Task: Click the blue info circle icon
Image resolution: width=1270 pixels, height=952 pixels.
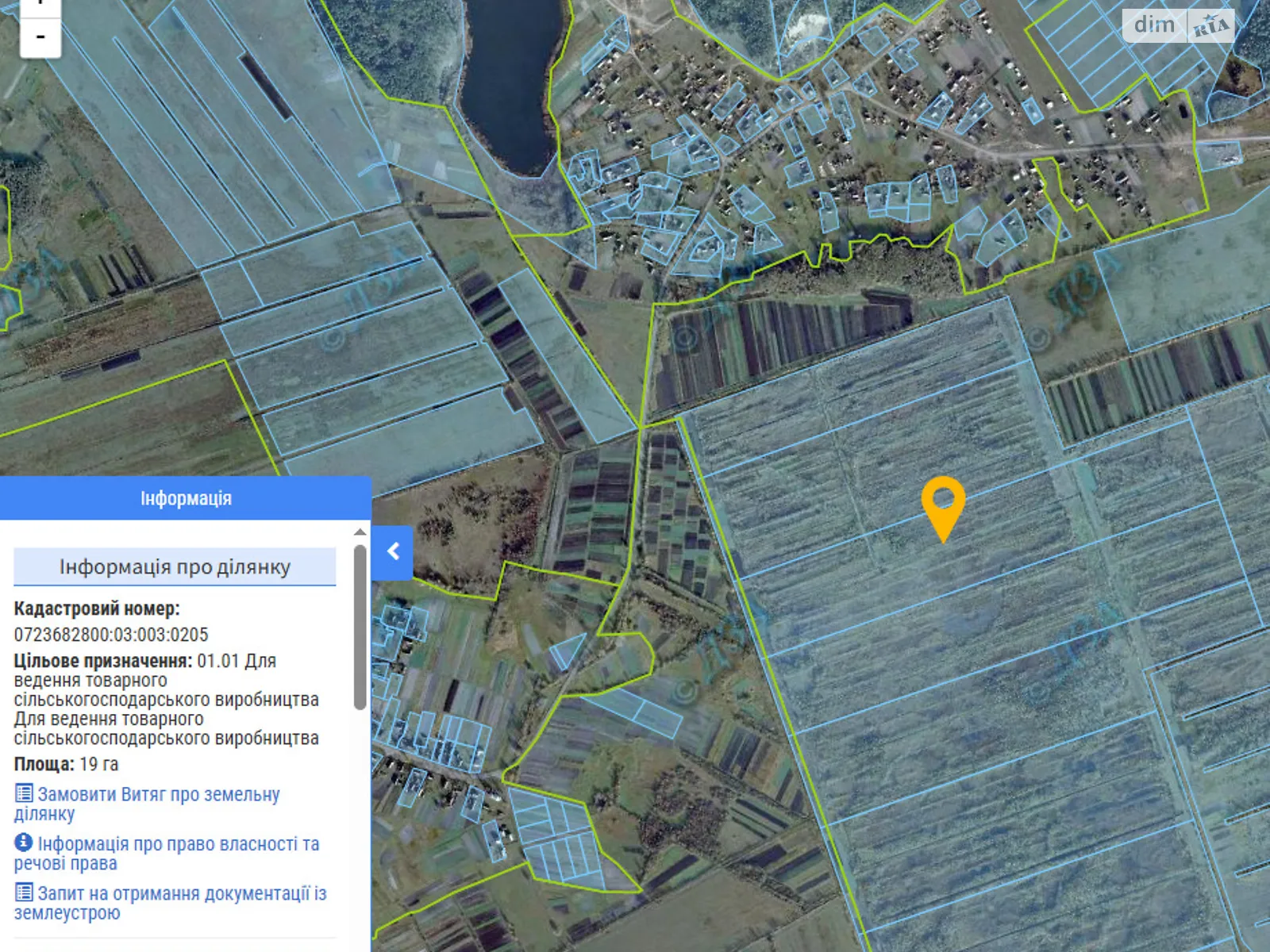Action: pos(24,843)
